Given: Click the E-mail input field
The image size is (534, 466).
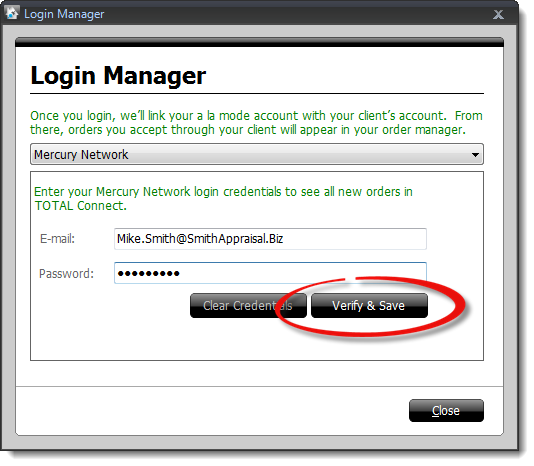Looking at the screenshot, I should coord(270,239).
